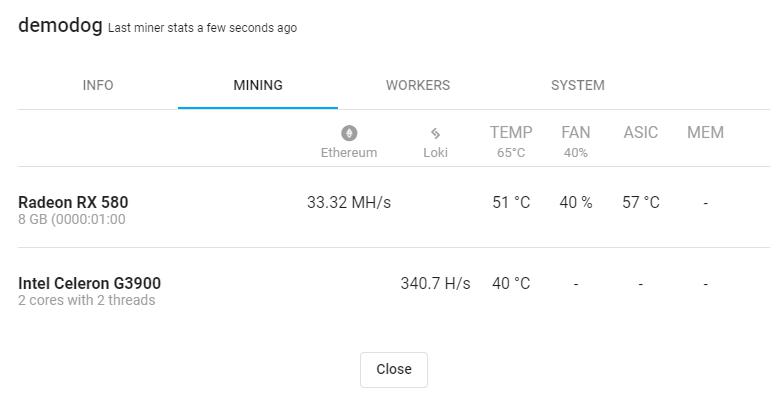Viewport: 783px width, 398px height.
Task: Select the MINING tab
Action: click(258, 85)
